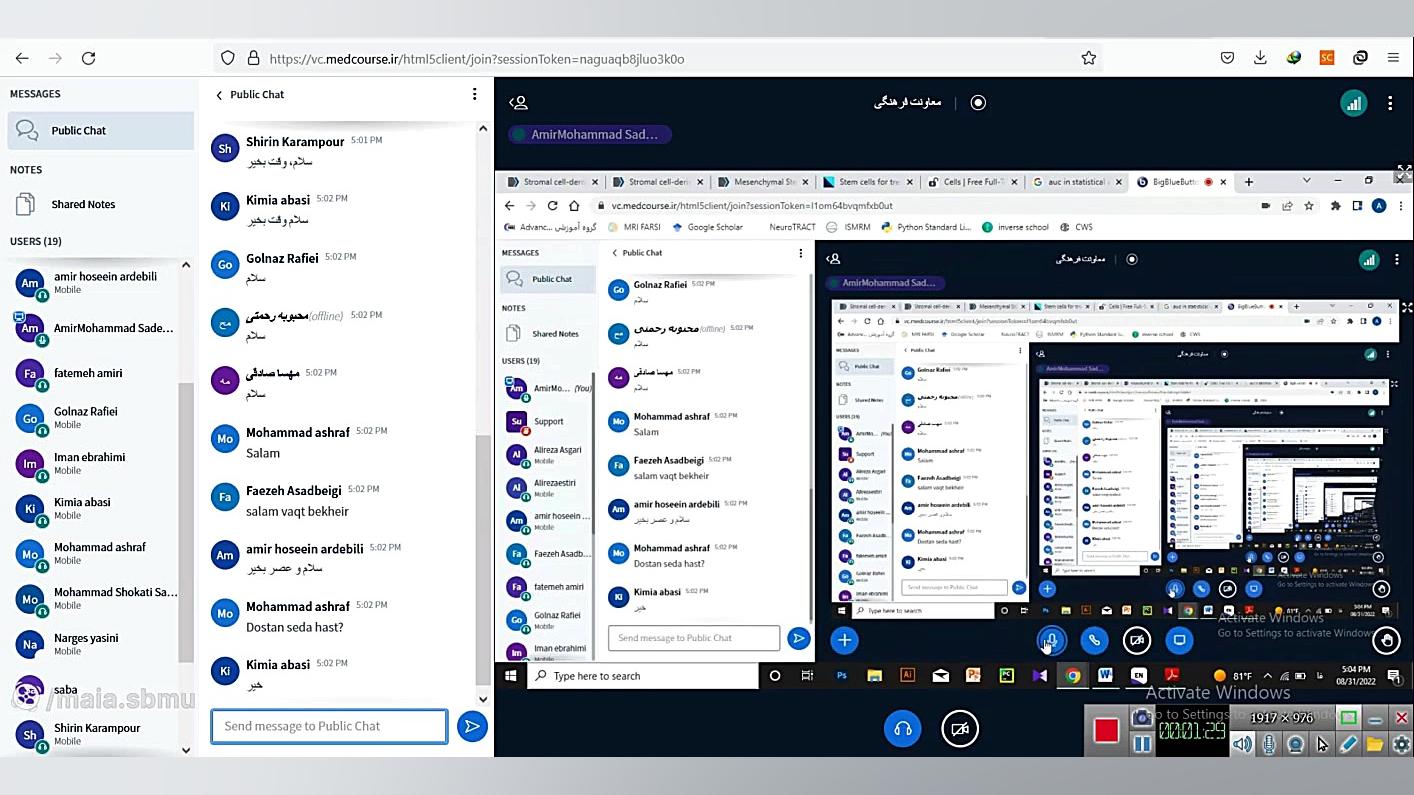1414x795 pixels.
Task: Toggle the session recording indicator
Action: (x=978, y=102)
